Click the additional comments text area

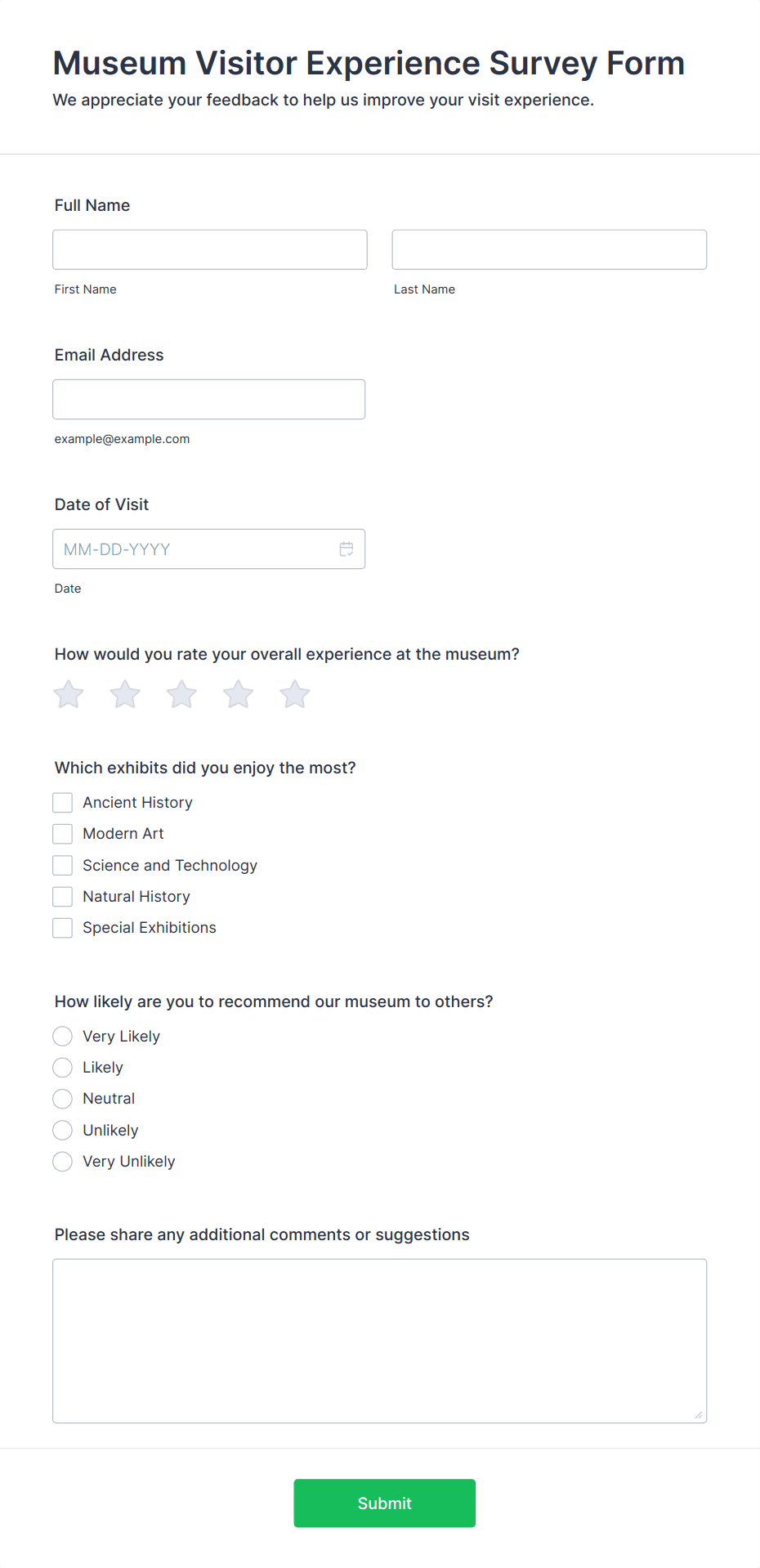click(x=380, y=1341)
